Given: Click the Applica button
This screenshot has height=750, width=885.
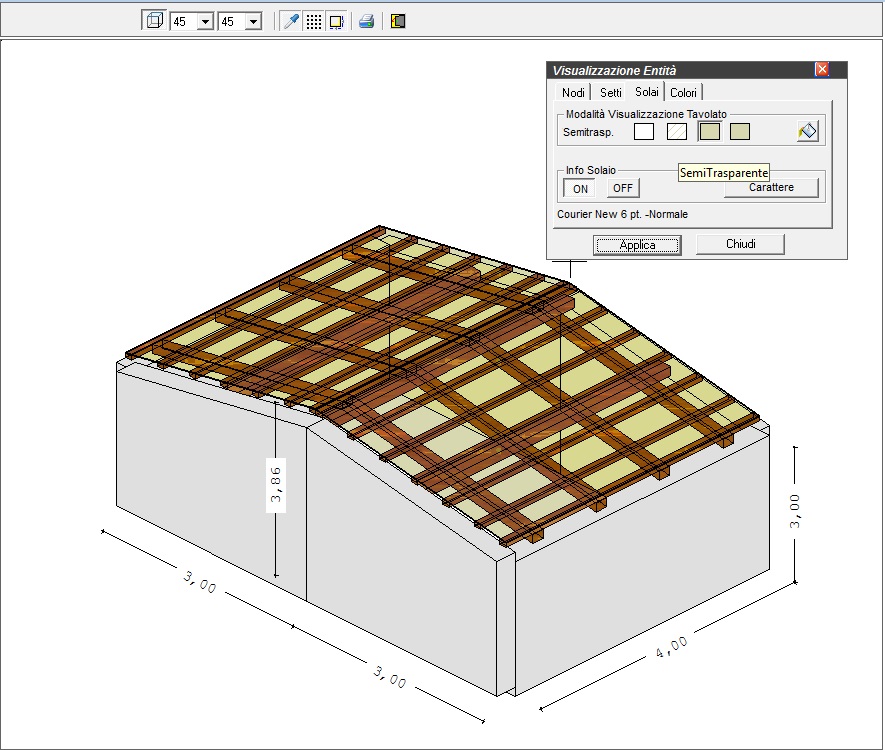Looking at the screenshot, I should click(x=637, y=245).
